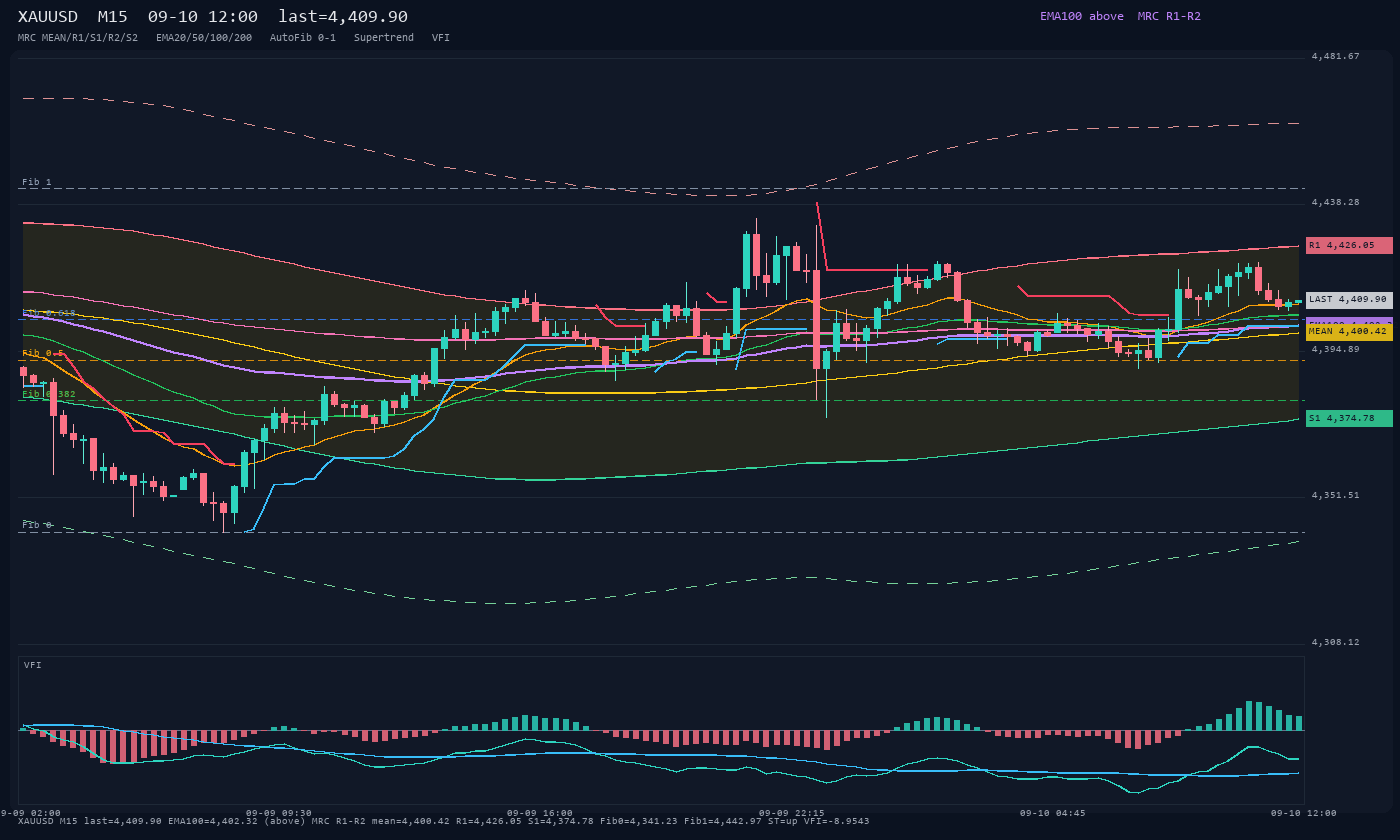This screenshot has width=1400, height=840.
Task: Select the 09-10 12:00 time axis label
Action: point(1304,813)
